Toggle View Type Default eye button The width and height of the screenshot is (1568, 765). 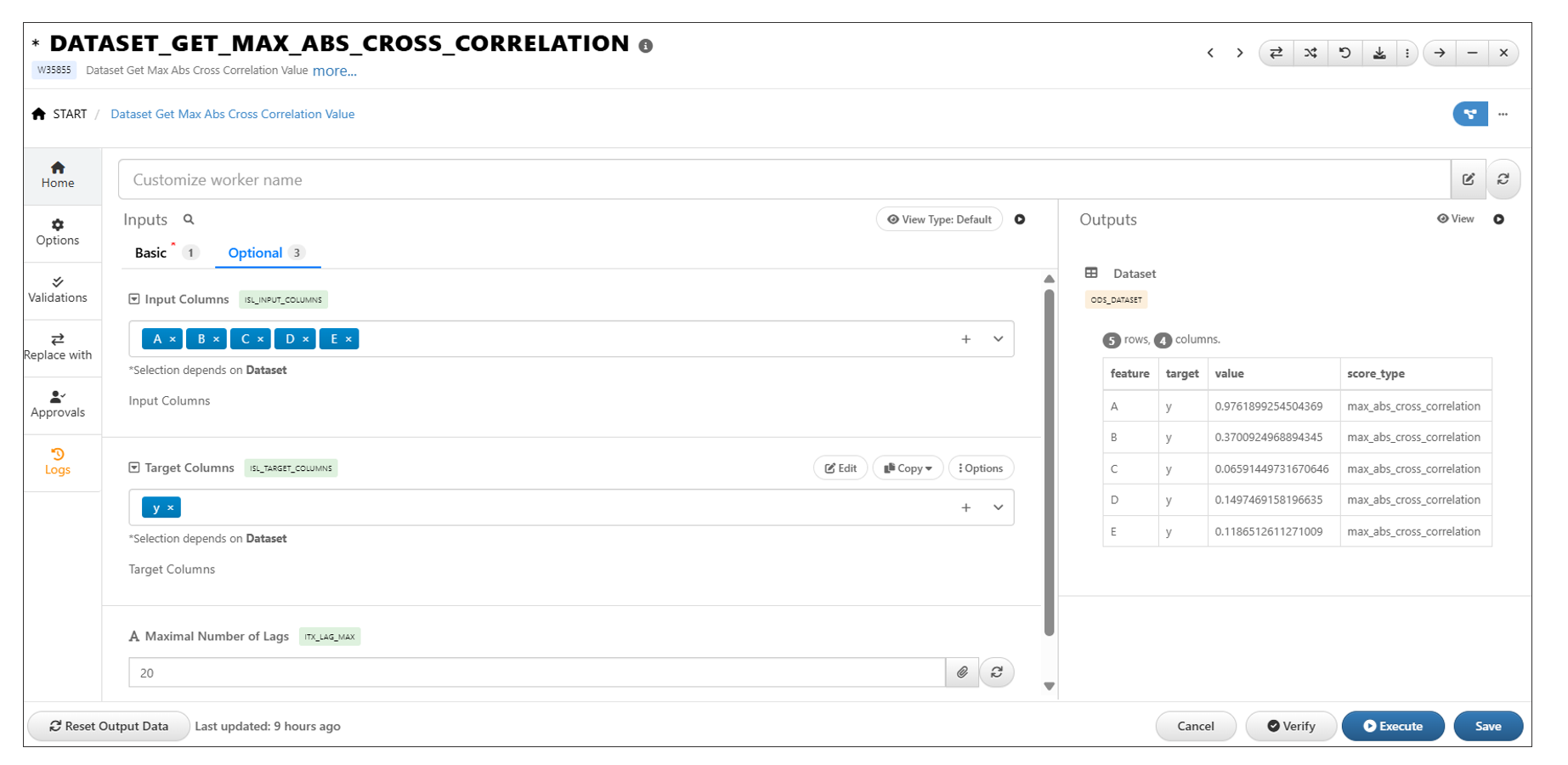[939, 219]
